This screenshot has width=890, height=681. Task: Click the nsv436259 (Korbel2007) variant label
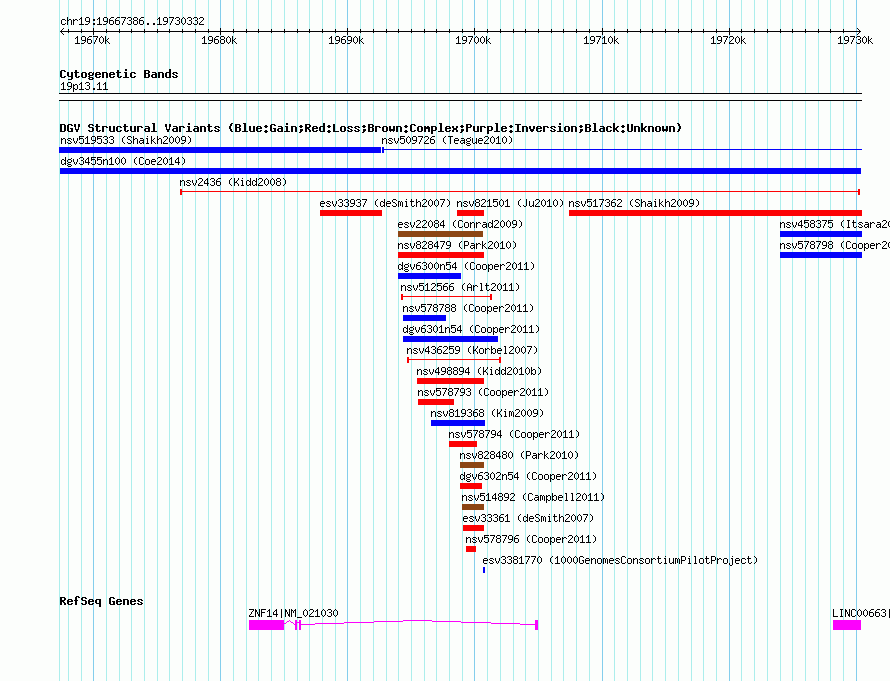[x=472, y=350]
